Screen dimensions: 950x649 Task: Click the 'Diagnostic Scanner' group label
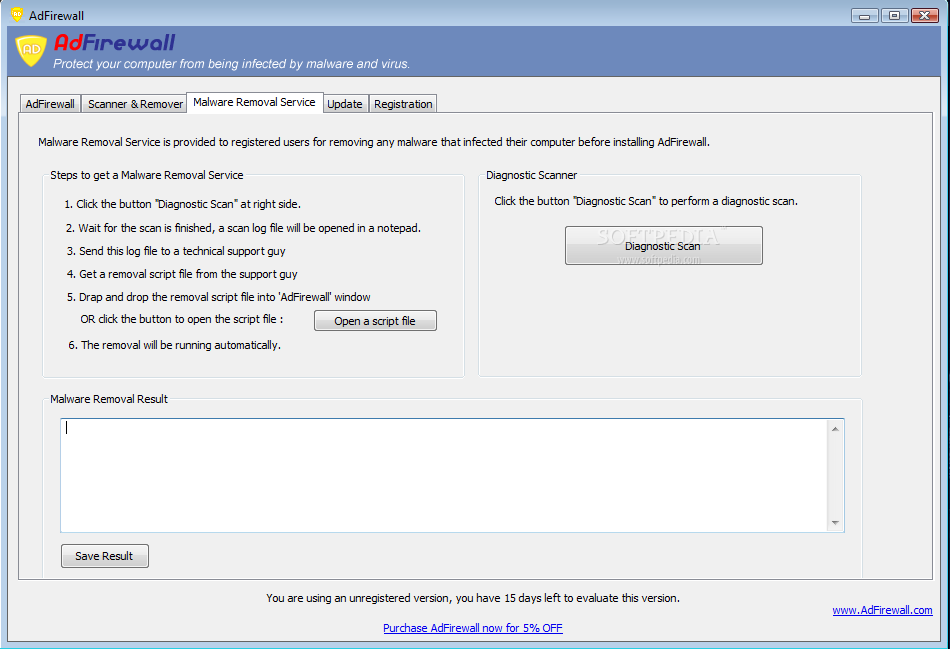point(531,175)
